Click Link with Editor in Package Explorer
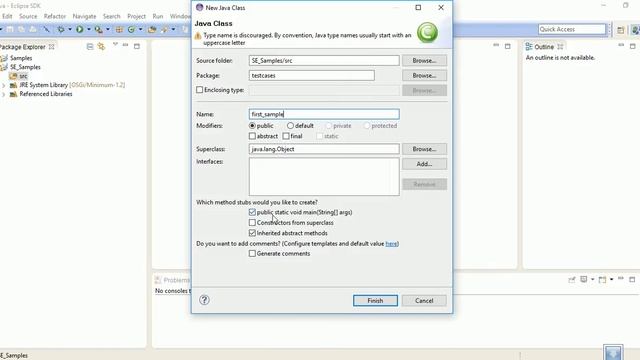Image resolution: width=640 pixels, height=360 pixels. [x=101, y=47]
